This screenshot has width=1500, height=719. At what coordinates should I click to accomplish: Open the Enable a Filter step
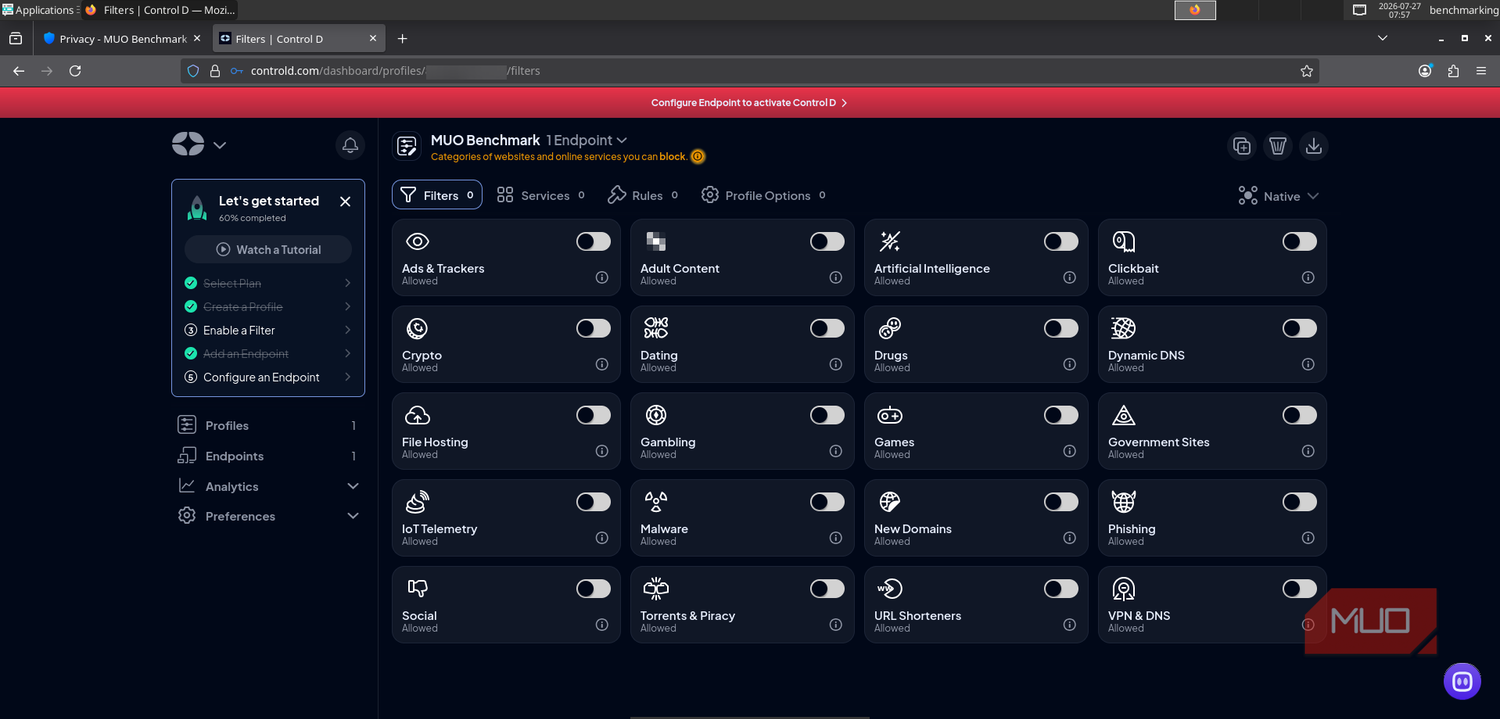pyautogui.click(x=268, y=330)
